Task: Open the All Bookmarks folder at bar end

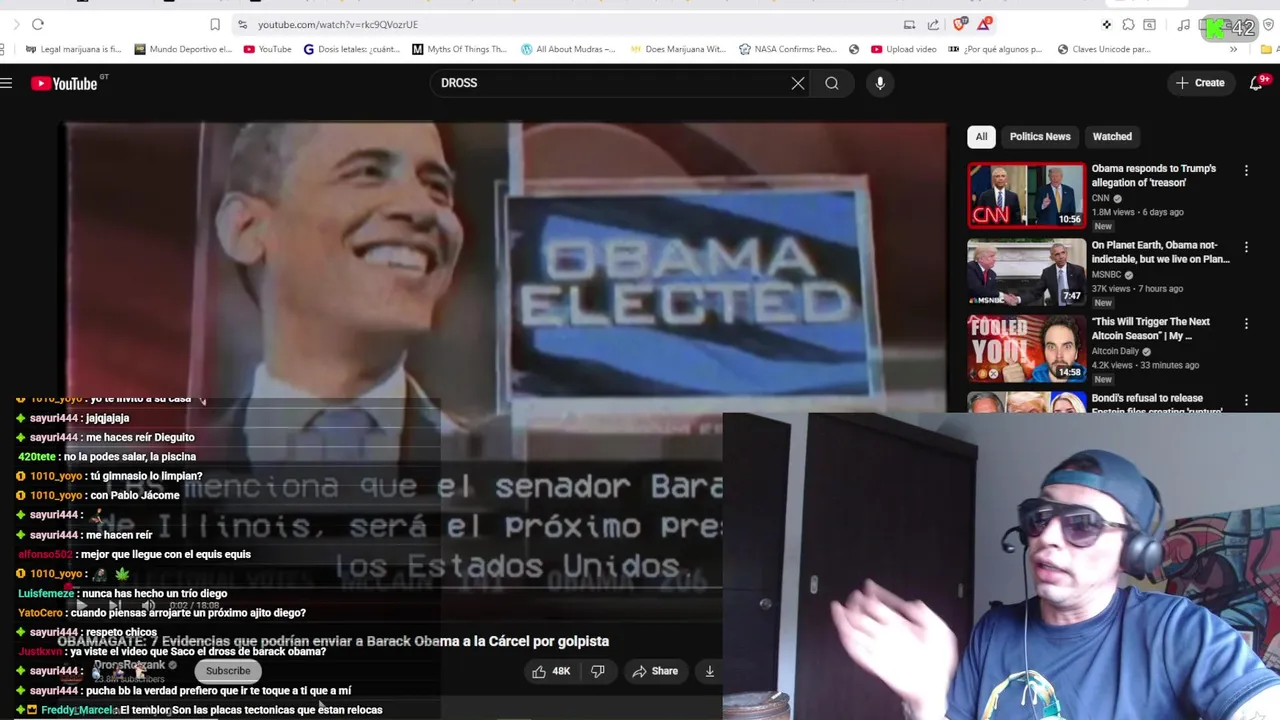Action: (x=1268, y=49)
